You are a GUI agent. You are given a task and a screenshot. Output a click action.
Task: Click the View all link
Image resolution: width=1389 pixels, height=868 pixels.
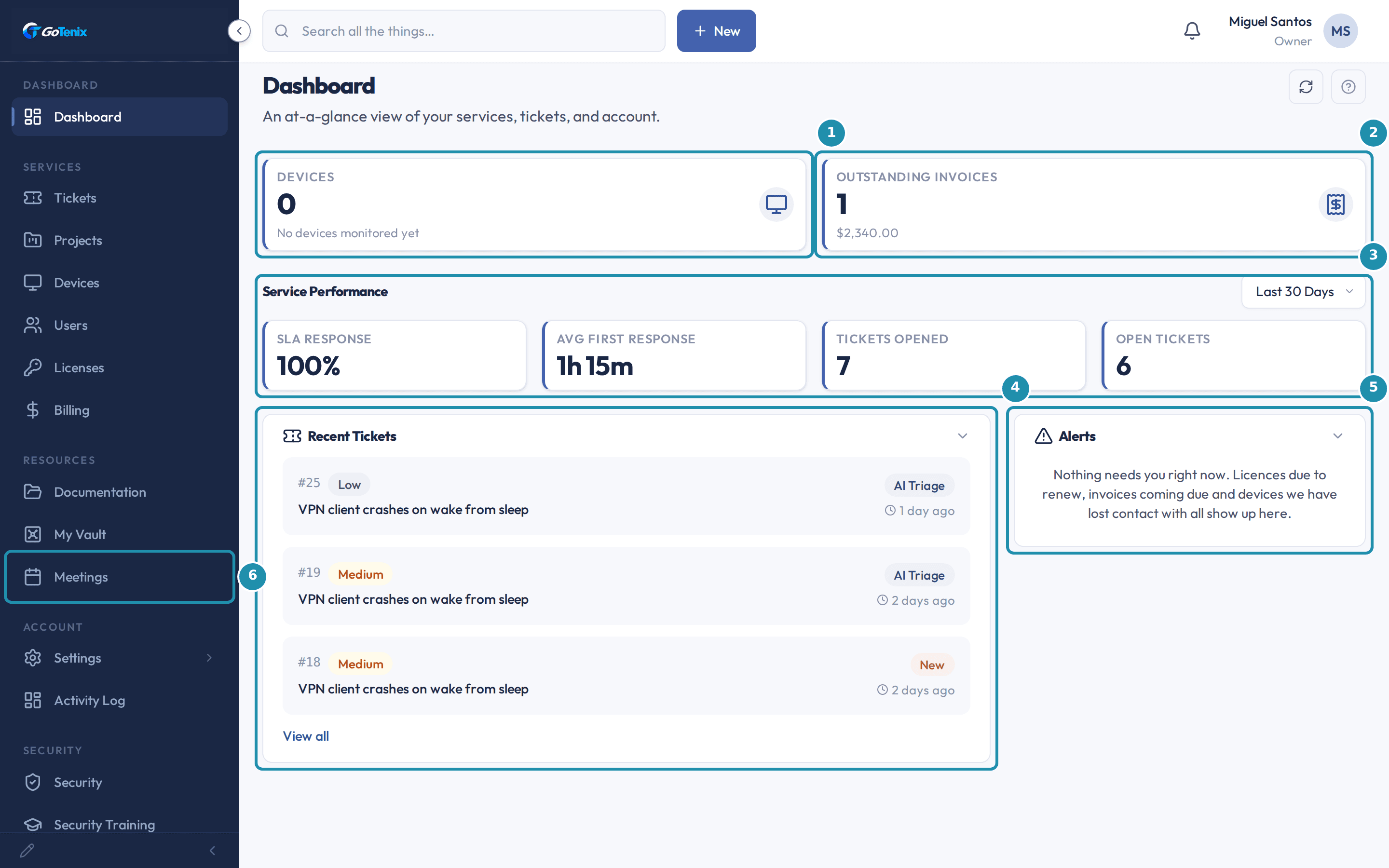306,736
